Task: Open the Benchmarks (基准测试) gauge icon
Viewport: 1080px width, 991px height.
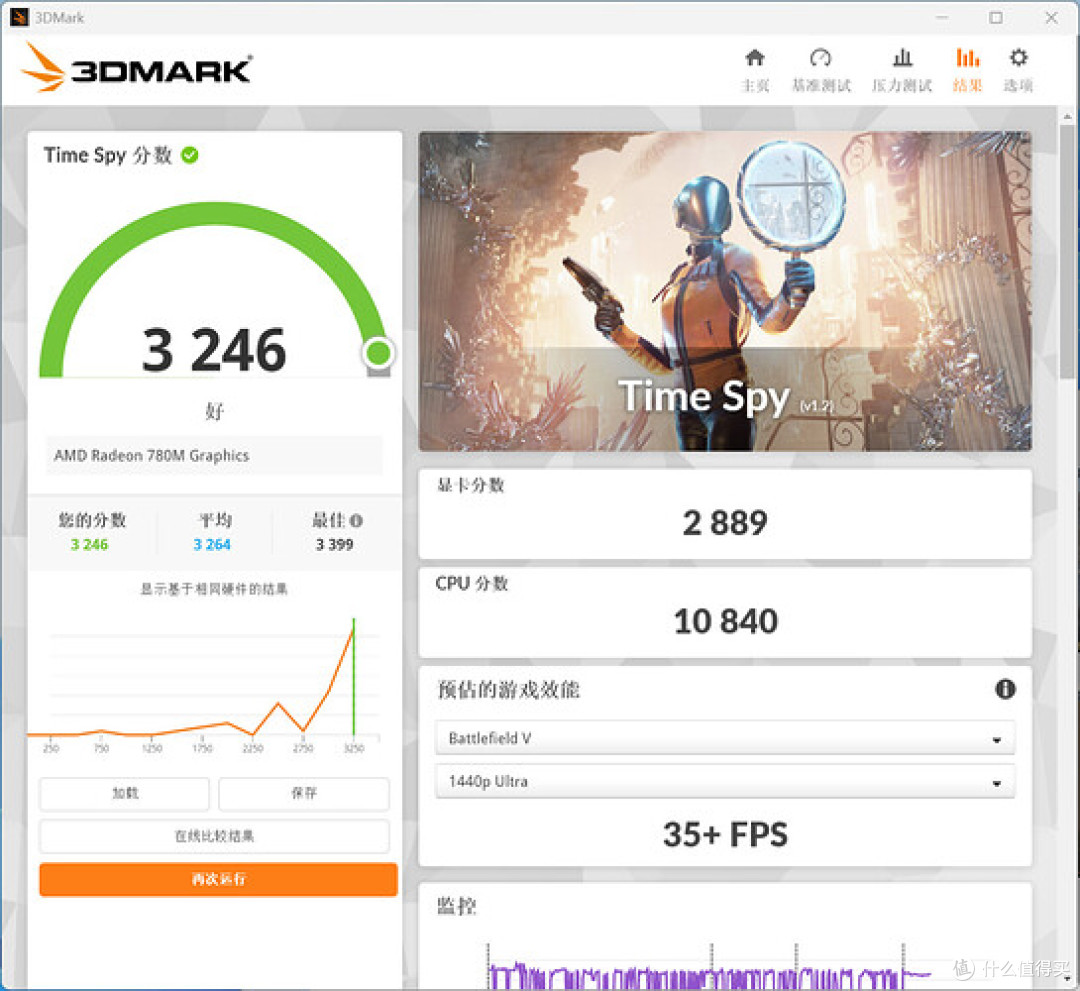Action: click(x=820, y=59)
